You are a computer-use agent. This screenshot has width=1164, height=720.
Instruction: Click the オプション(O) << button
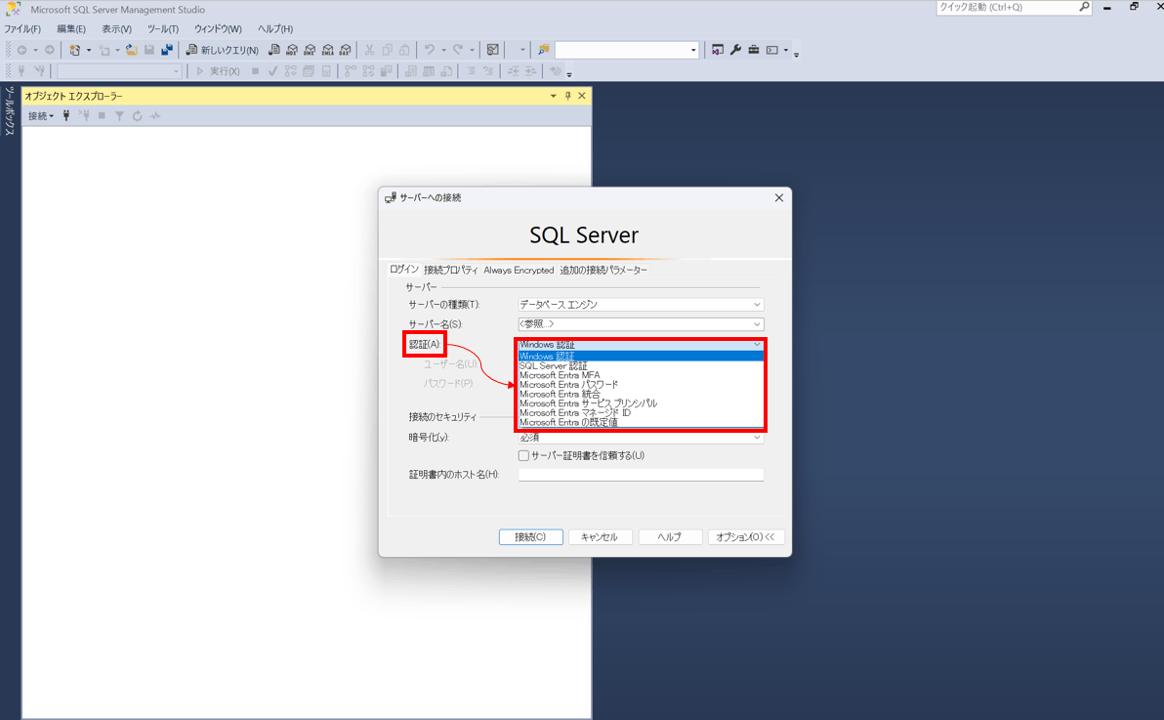pos(746,537)
